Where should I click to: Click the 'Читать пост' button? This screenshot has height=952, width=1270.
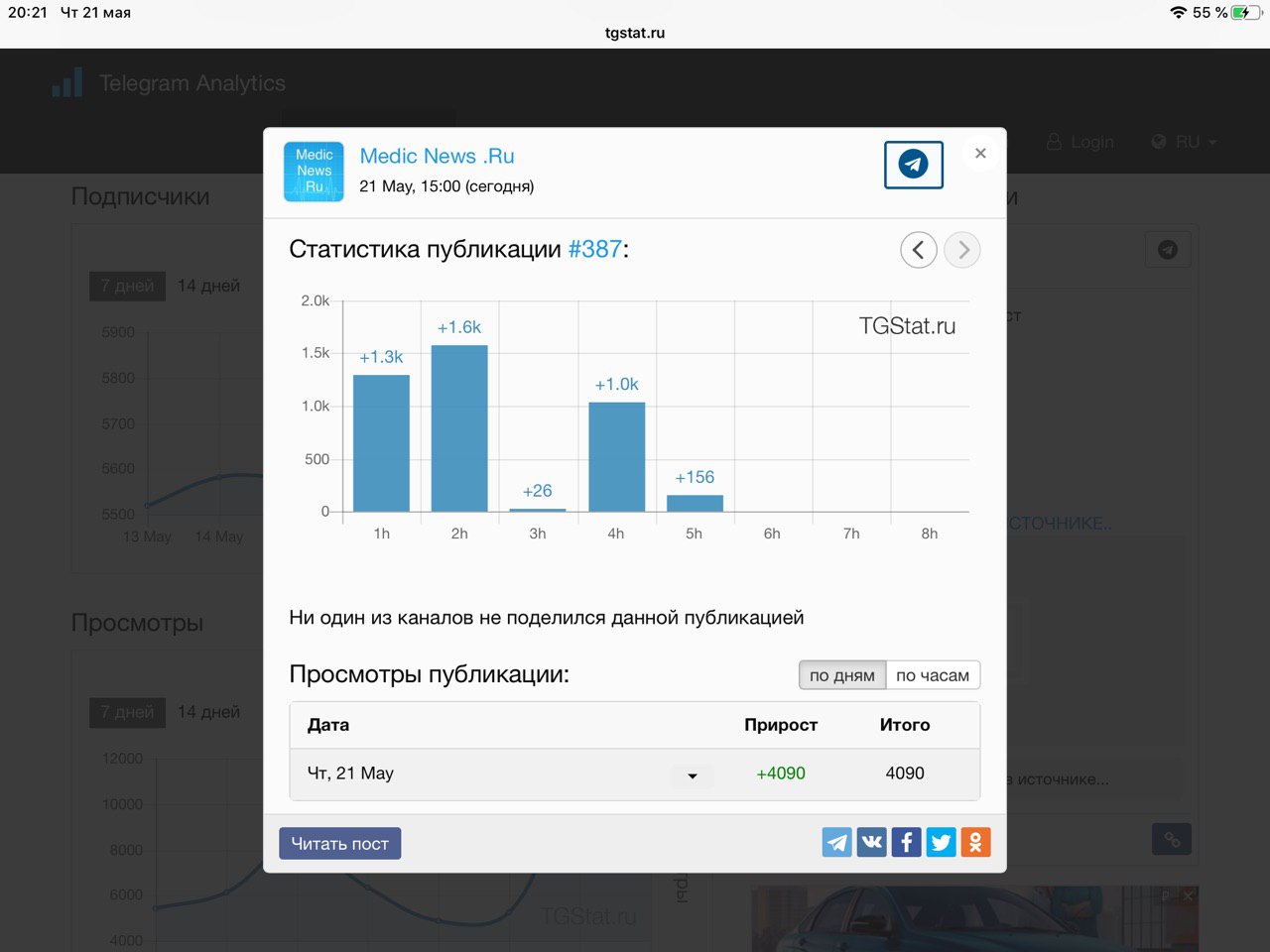tap(339, 844)
